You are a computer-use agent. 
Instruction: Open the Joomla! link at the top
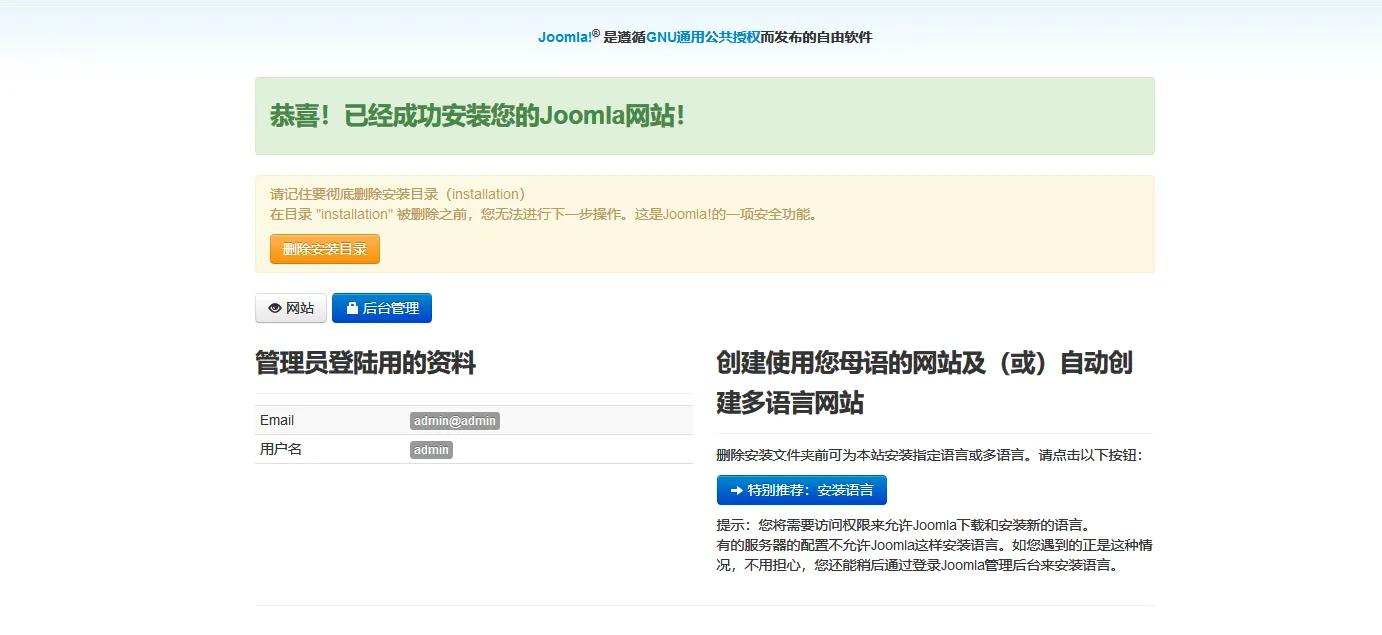point(565,38)
